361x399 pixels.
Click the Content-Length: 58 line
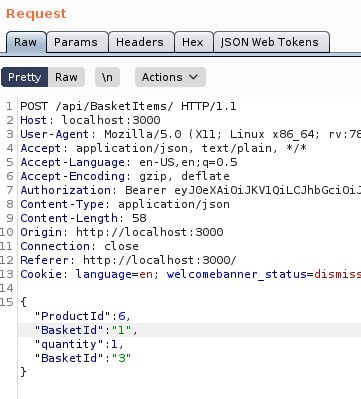pos(83,218)
